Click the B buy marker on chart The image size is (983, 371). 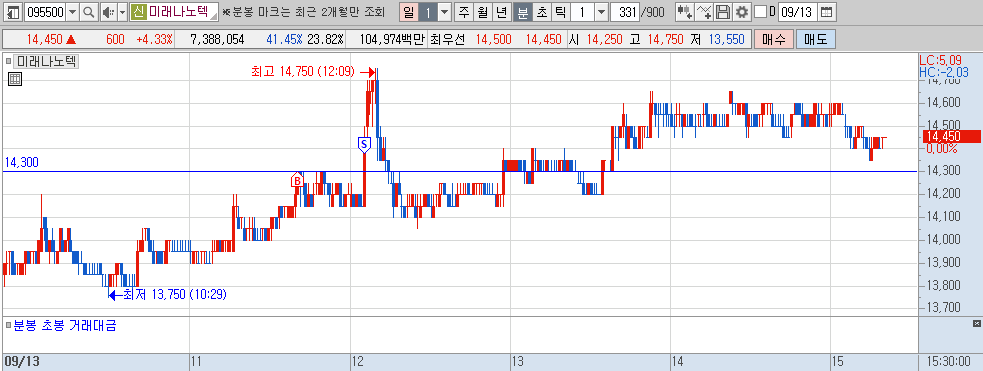(x=297, y=181)
